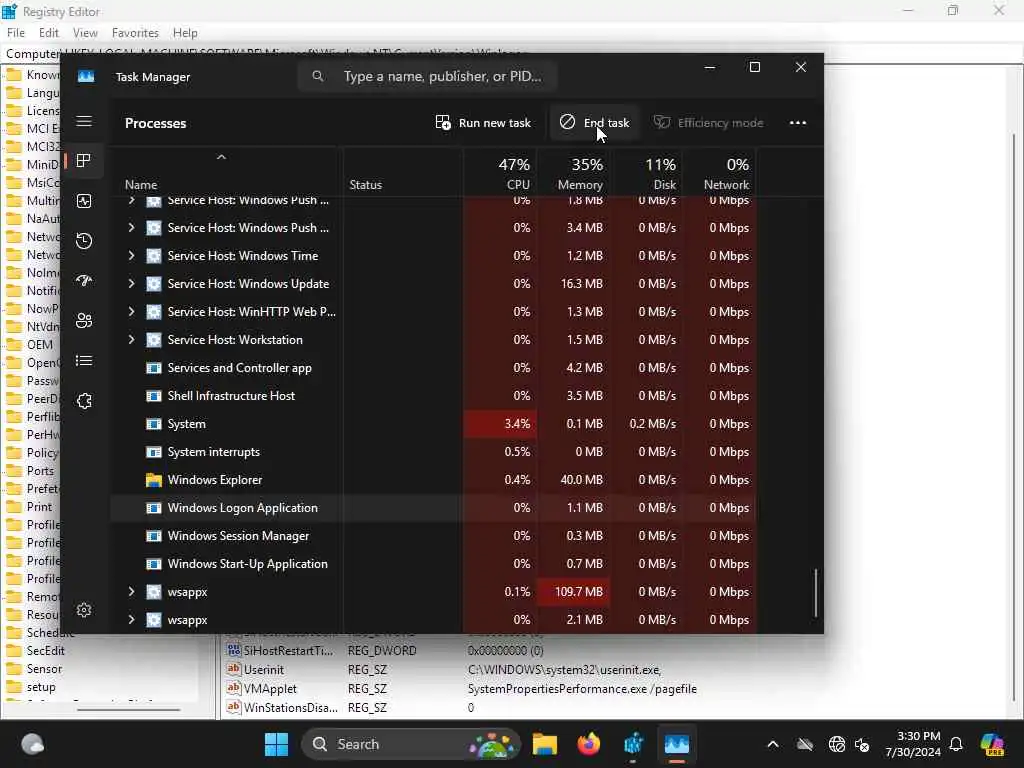1024x768 pixels.
Task: Click the network globe icon in system tray
Action: (837, 744)
